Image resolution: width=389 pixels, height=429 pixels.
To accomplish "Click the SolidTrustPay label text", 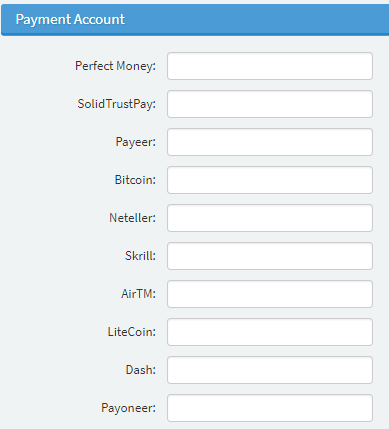I will point(117,104).
